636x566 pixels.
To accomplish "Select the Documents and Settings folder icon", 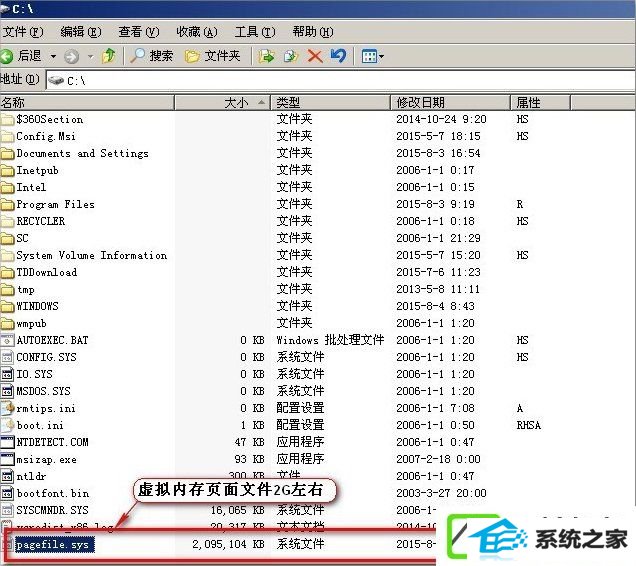I will 7,153.
